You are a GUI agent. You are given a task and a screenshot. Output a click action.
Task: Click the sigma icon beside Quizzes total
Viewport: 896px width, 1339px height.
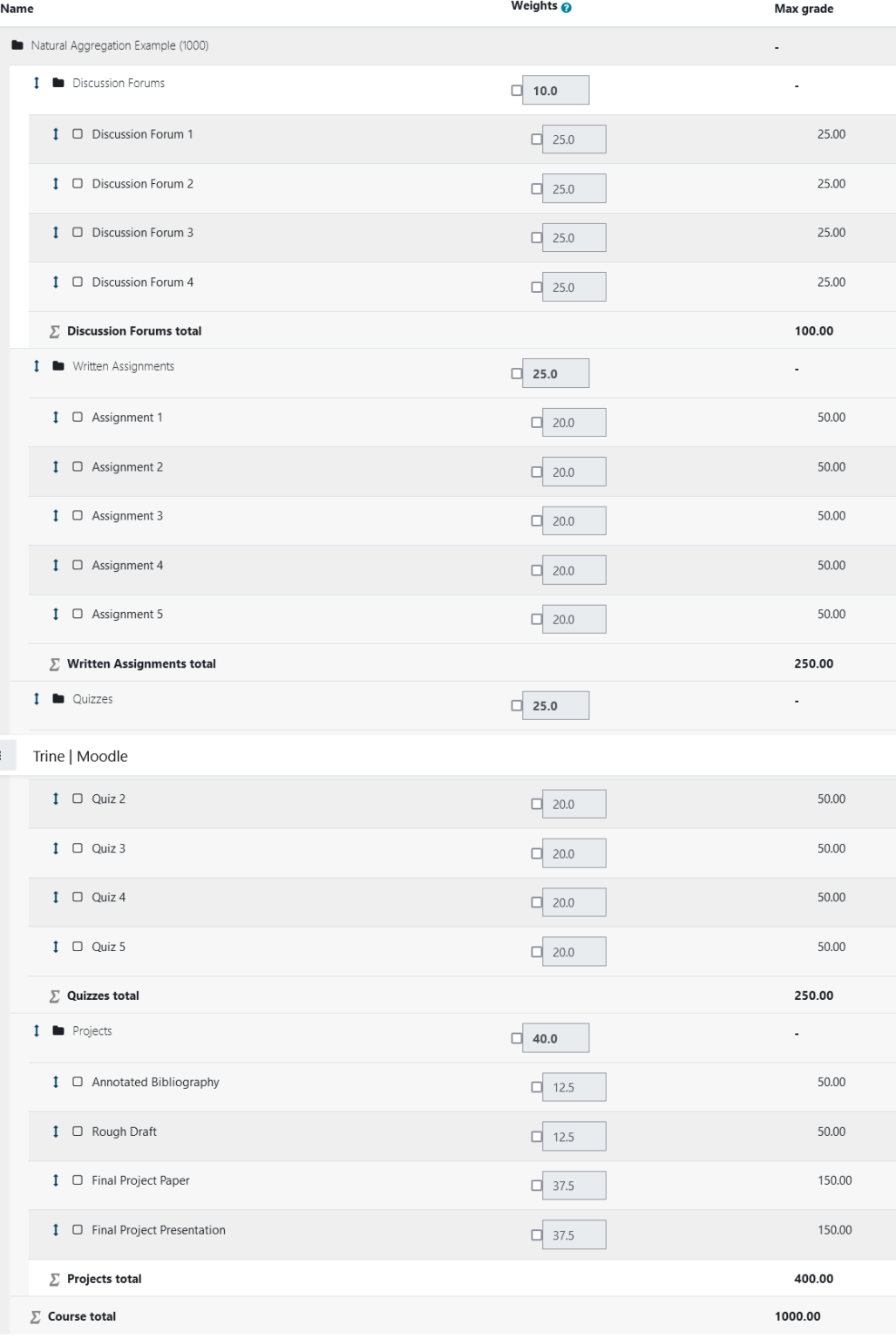[x=56, y=995]
